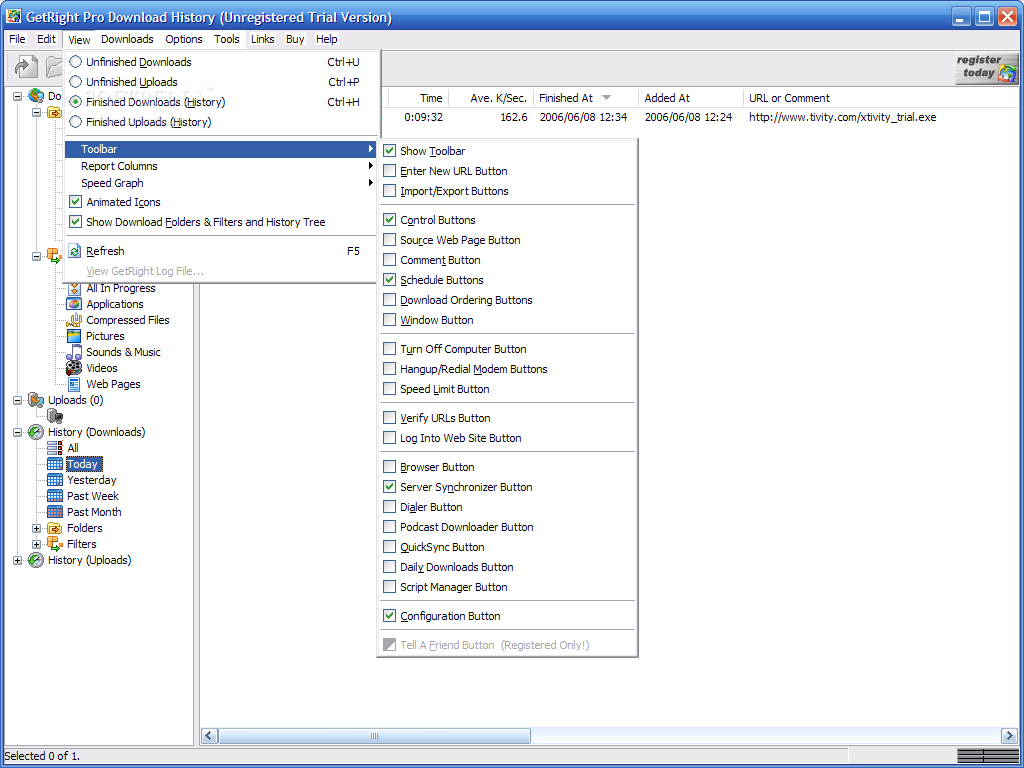
Task: Select the Sounds & Music filter icon
Action: pyautogui.click(x=74, y=352)
